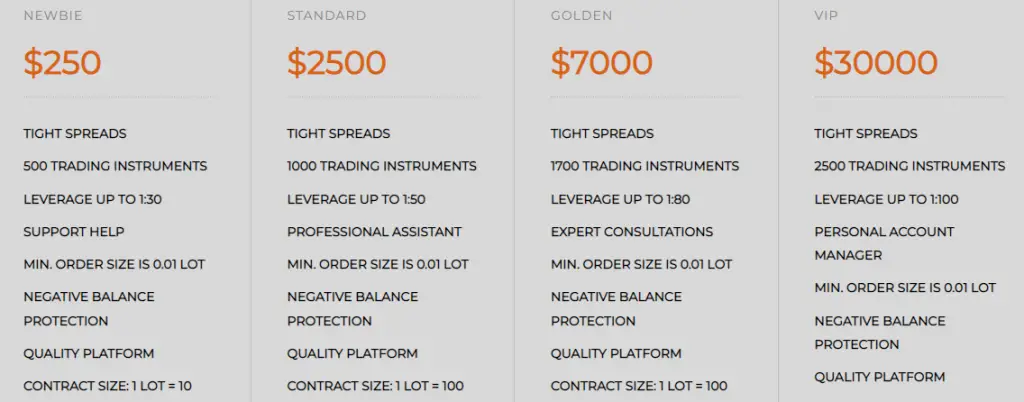
Task: Click 1700 TRADING INSTRUMENTS line
Action: click(x=644, y=166)
